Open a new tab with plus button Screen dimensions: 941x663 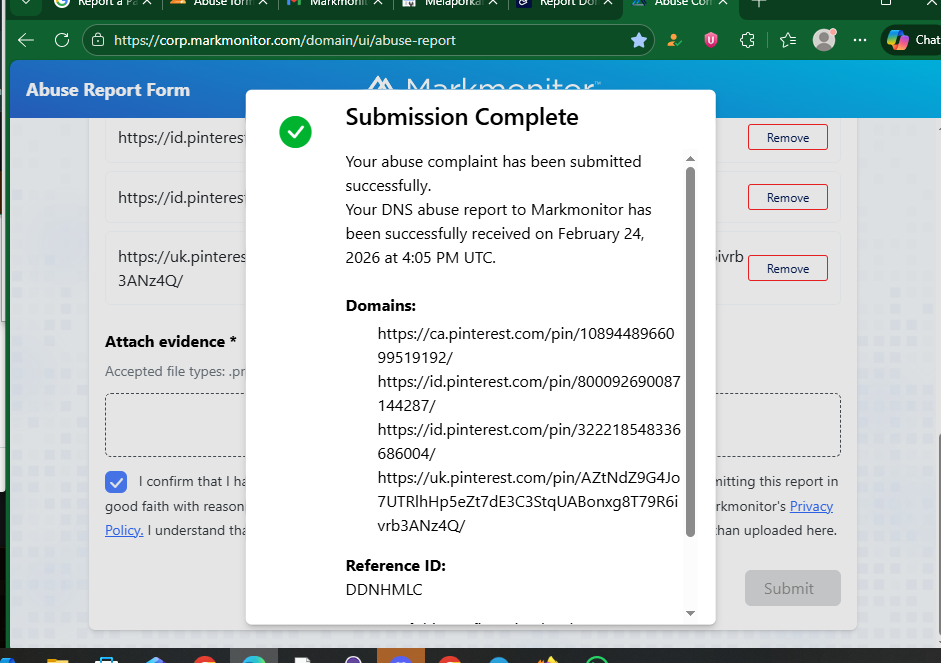click(x=759, y=3)
